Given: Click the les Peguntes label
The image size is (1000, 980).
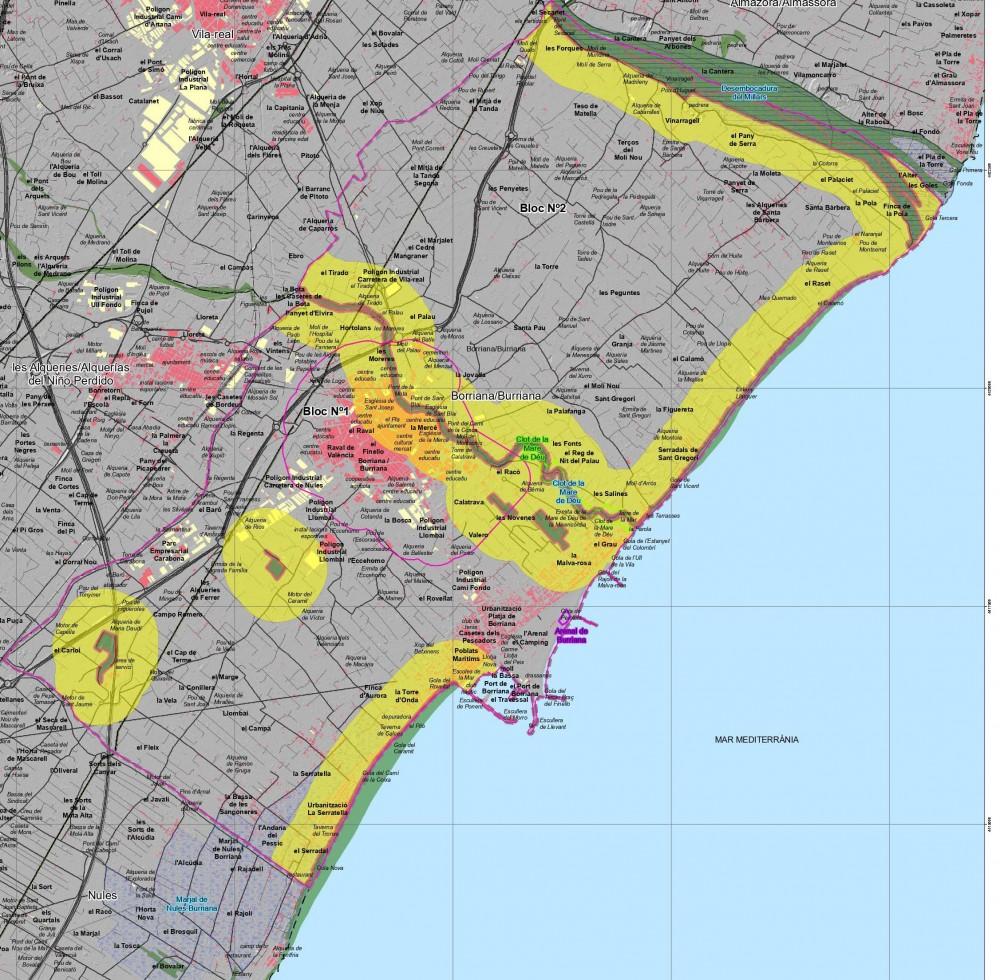Looking at the screenshot, I should pyautogui.click(x=618, y=292).
